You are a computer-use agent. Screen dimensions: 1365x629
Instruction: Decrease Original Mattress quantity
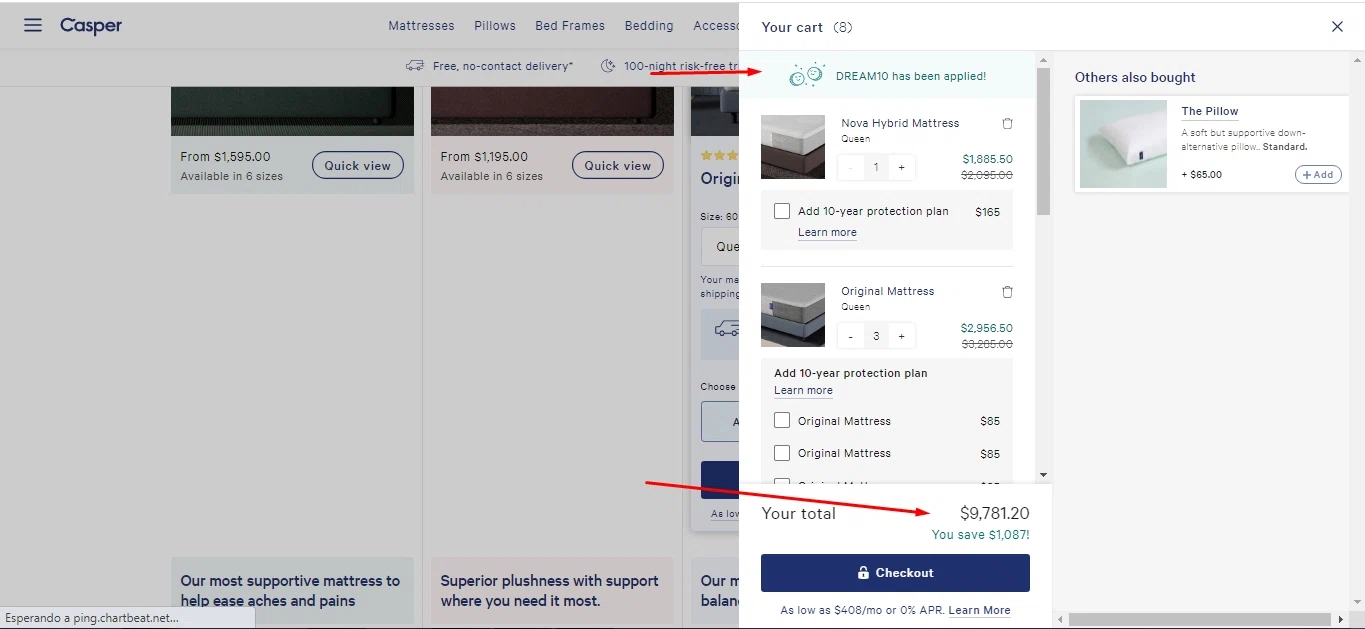(851, 336)
